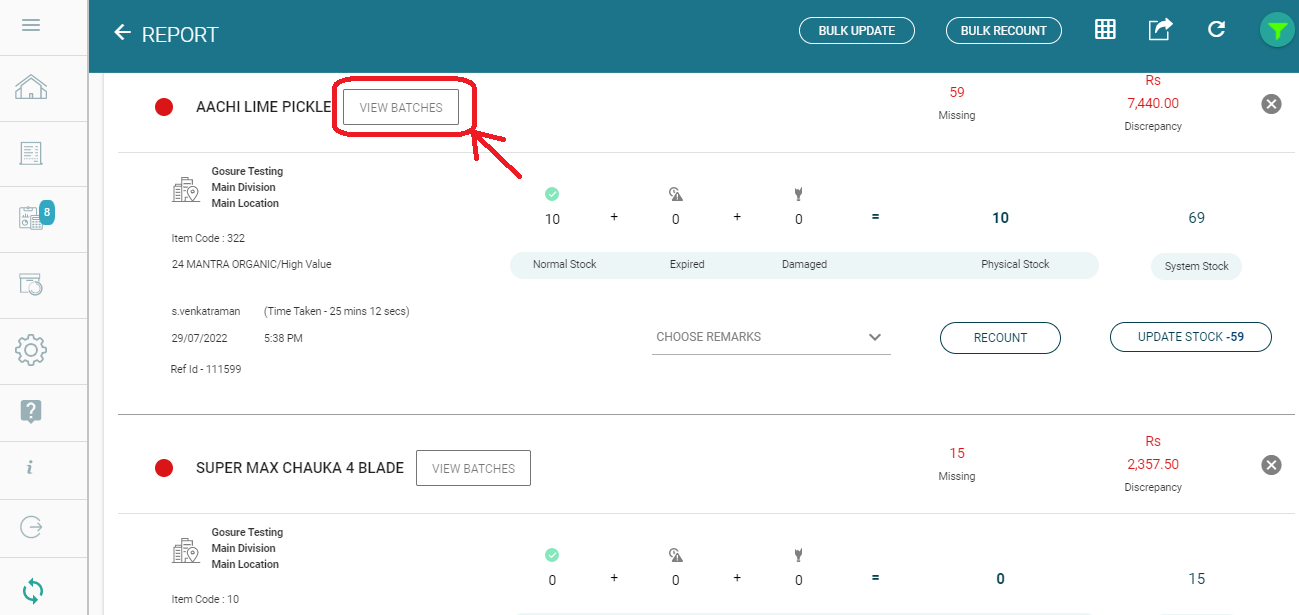Click BULK UPDATE button
The width and height of the screenshot is (1299, 615).
(857, 31)
